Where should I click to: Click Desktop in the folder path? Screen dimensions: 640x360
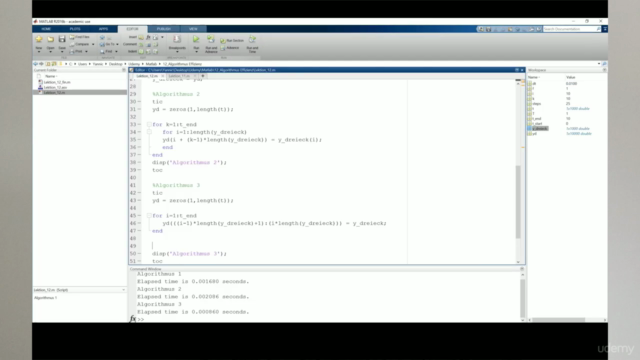click(x=116, y=64)
